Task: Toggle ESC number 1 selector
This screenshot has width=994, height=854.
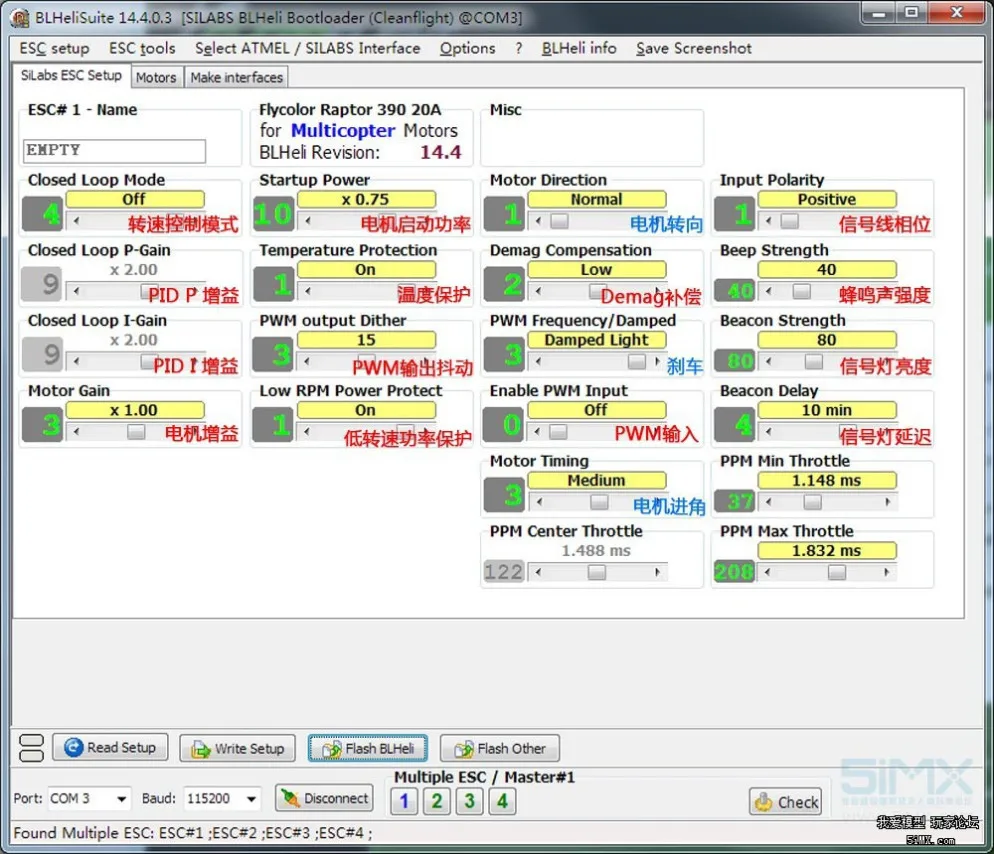Action: tap(404, 801)
